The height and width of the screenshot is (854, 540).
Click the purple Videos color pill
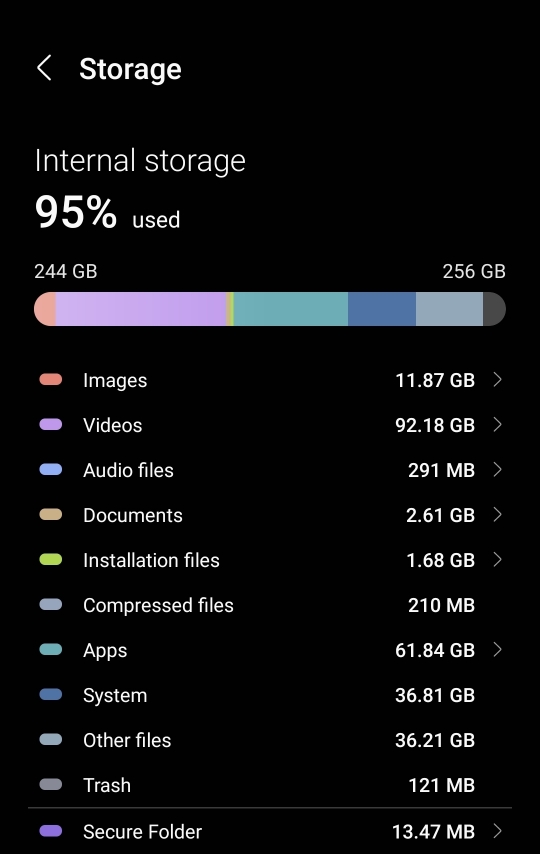tap(51, 424)
